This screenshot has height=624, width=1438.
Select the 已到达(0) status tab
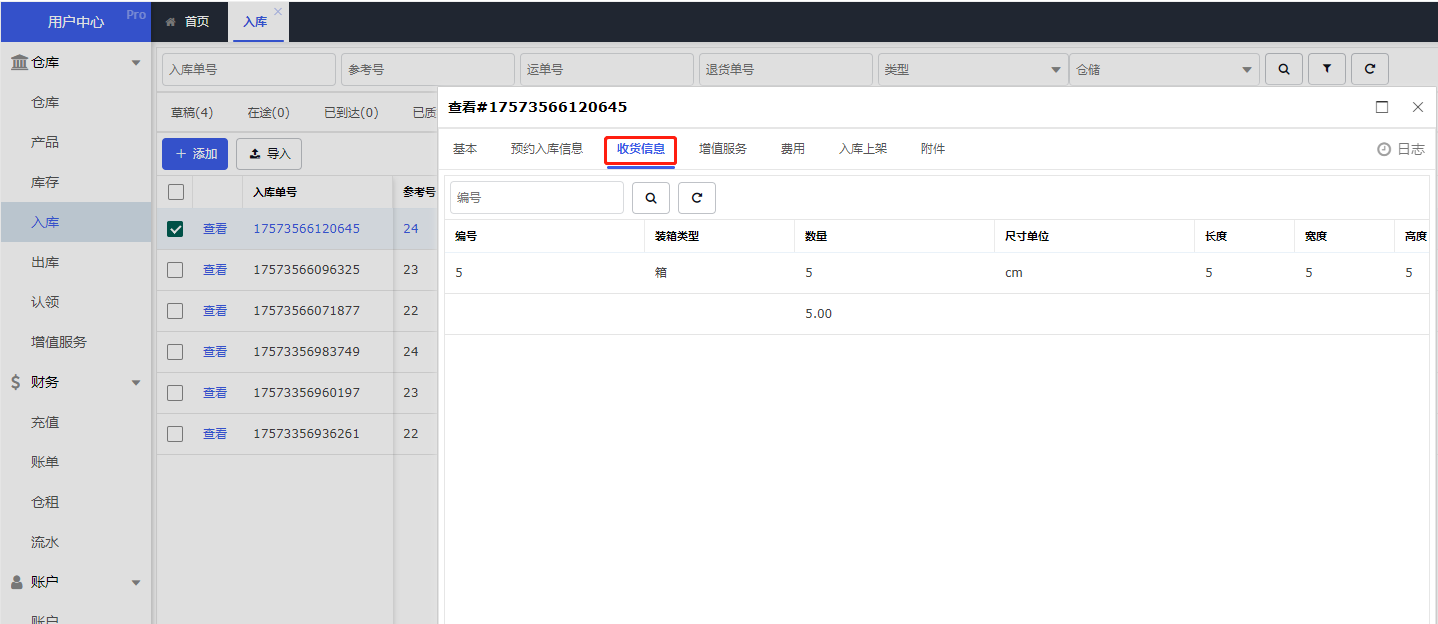pyautogui.click(x=351, y=113)
